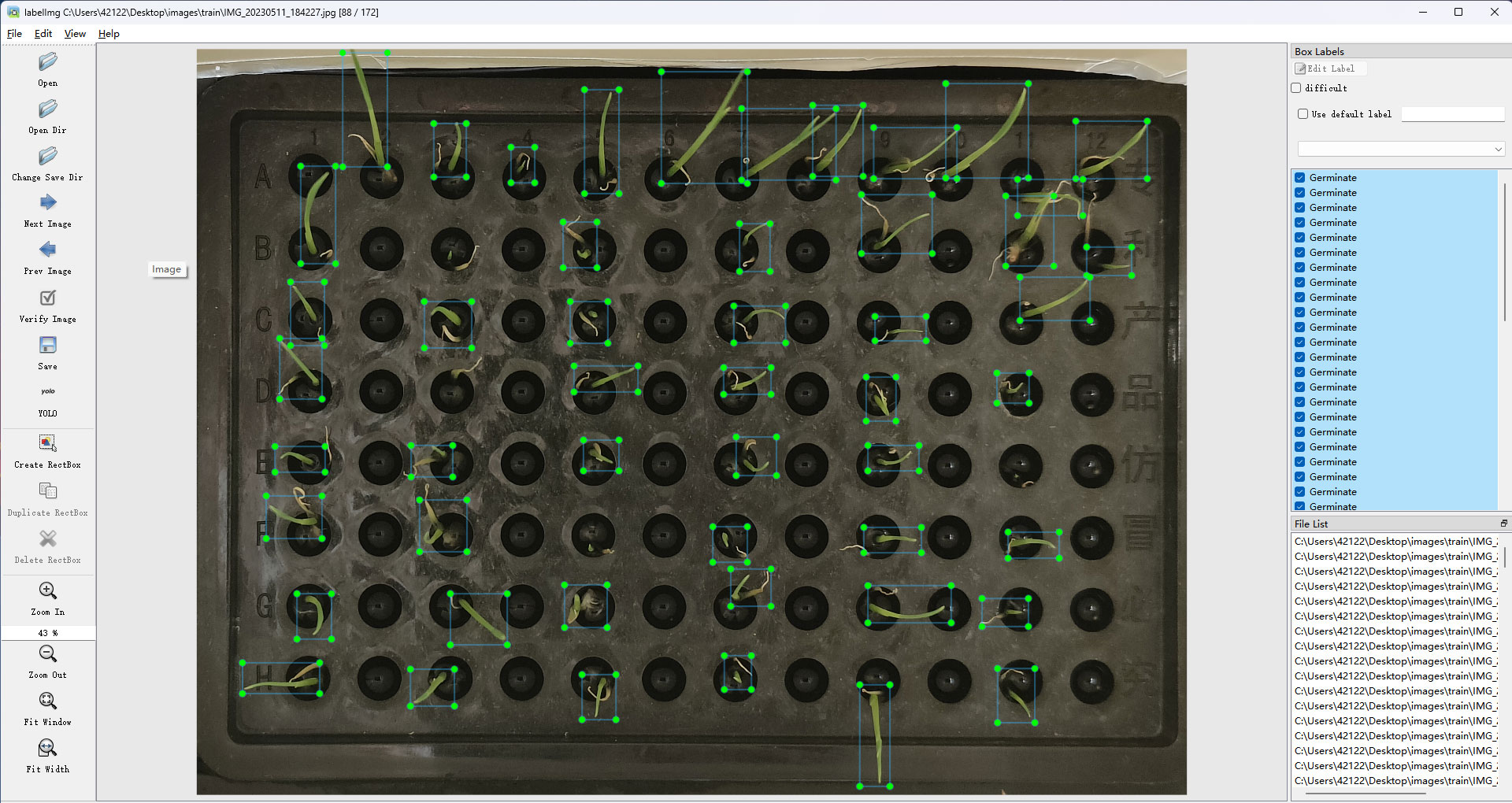Click the Open Dir folder icon
1512x803 pixels.
click(x=48, y=109)
